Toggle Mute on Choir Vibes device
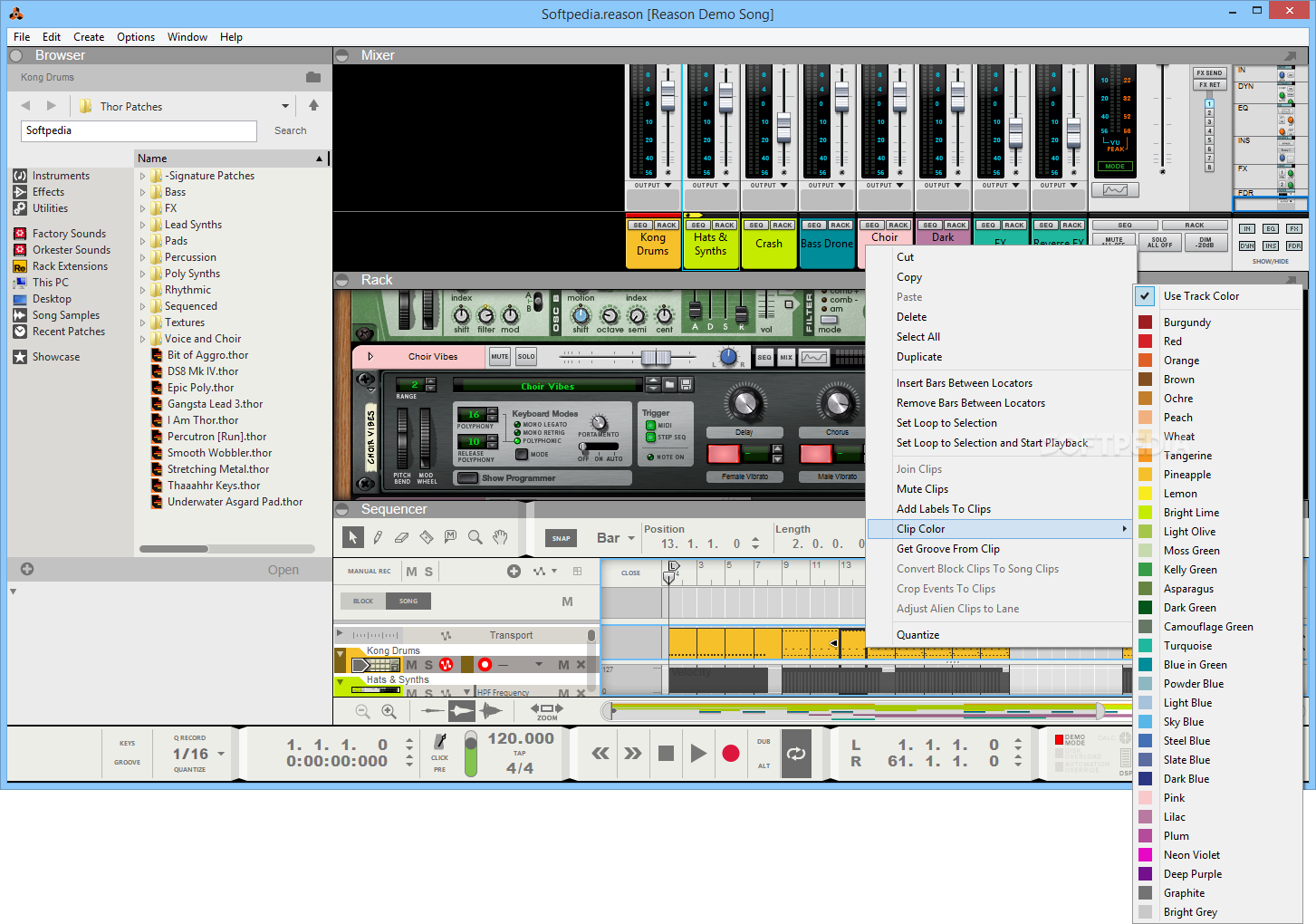Image resolution: width=1316 pixels, height=924 pixels. [500, 357]
